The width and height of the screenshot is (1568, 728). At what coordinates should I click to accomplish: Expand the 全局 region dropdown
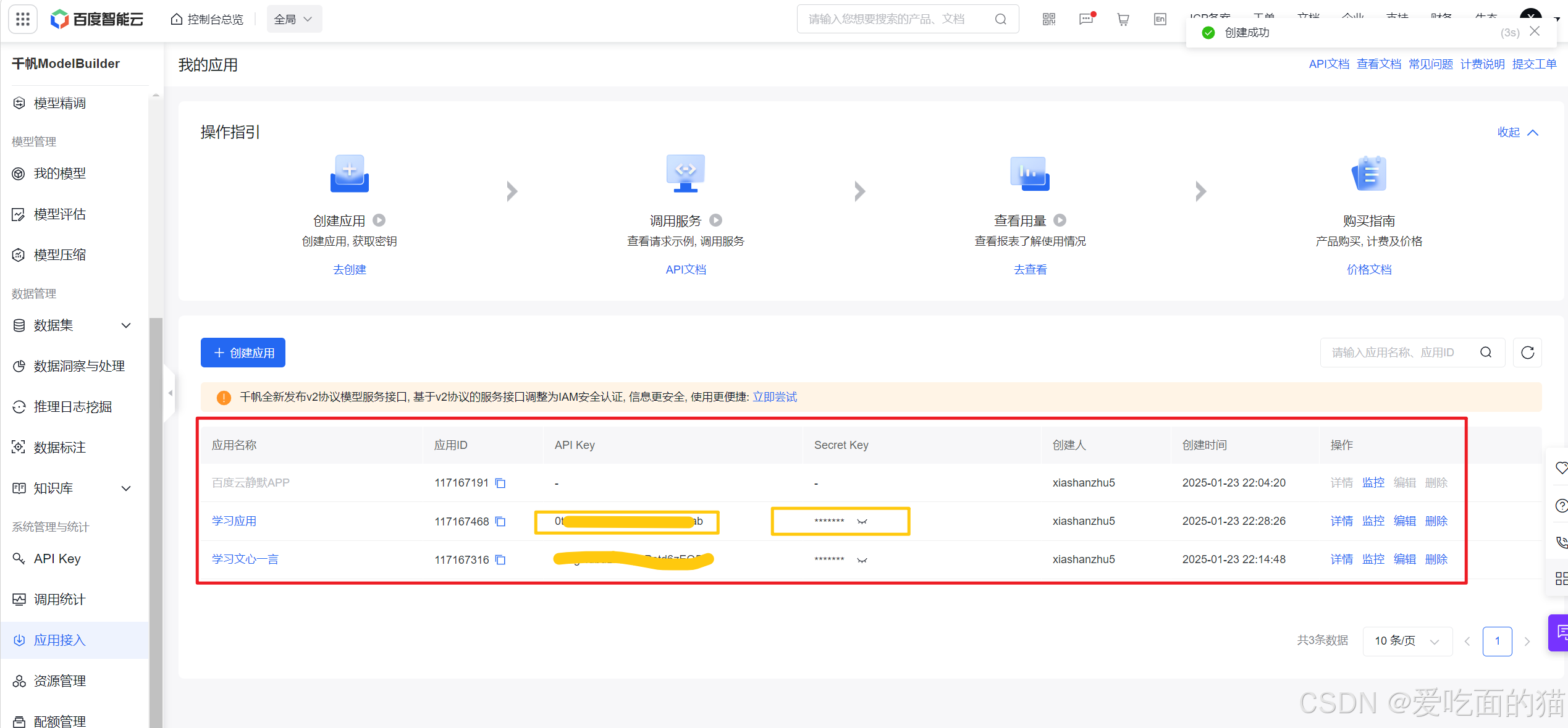(294, 19)
